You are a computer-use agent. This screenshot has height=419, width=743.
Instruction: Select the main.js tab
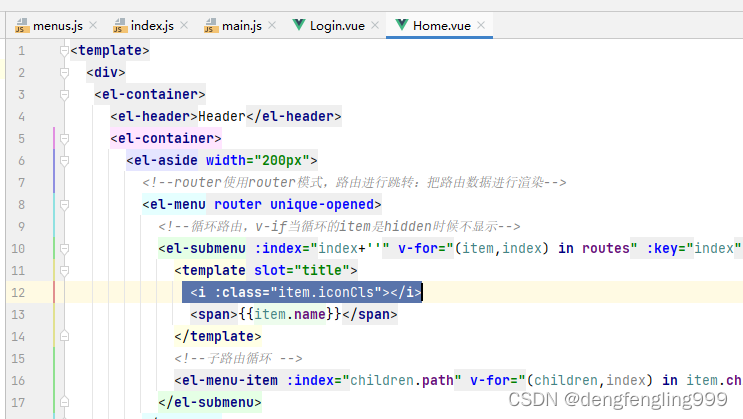242,26
